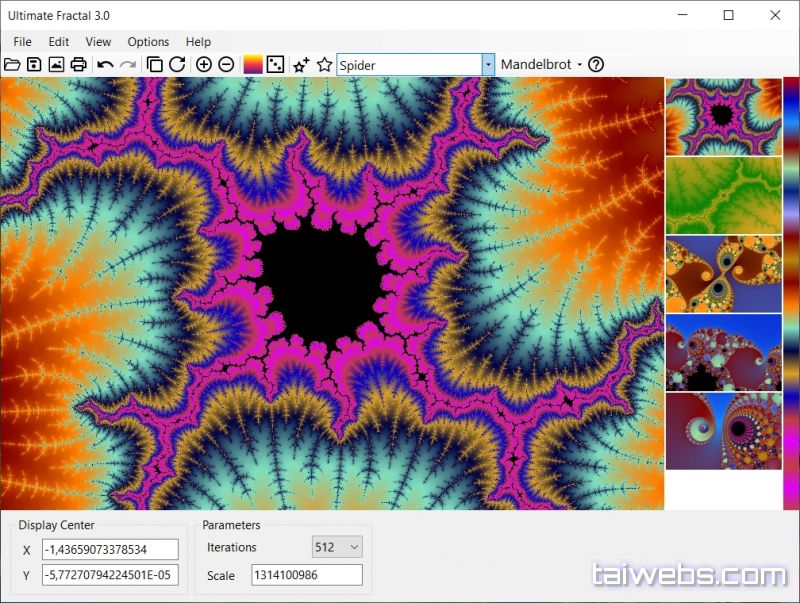800x603 pixels.
Task: Click the Open file folder icon
Action: click(12, 65)
